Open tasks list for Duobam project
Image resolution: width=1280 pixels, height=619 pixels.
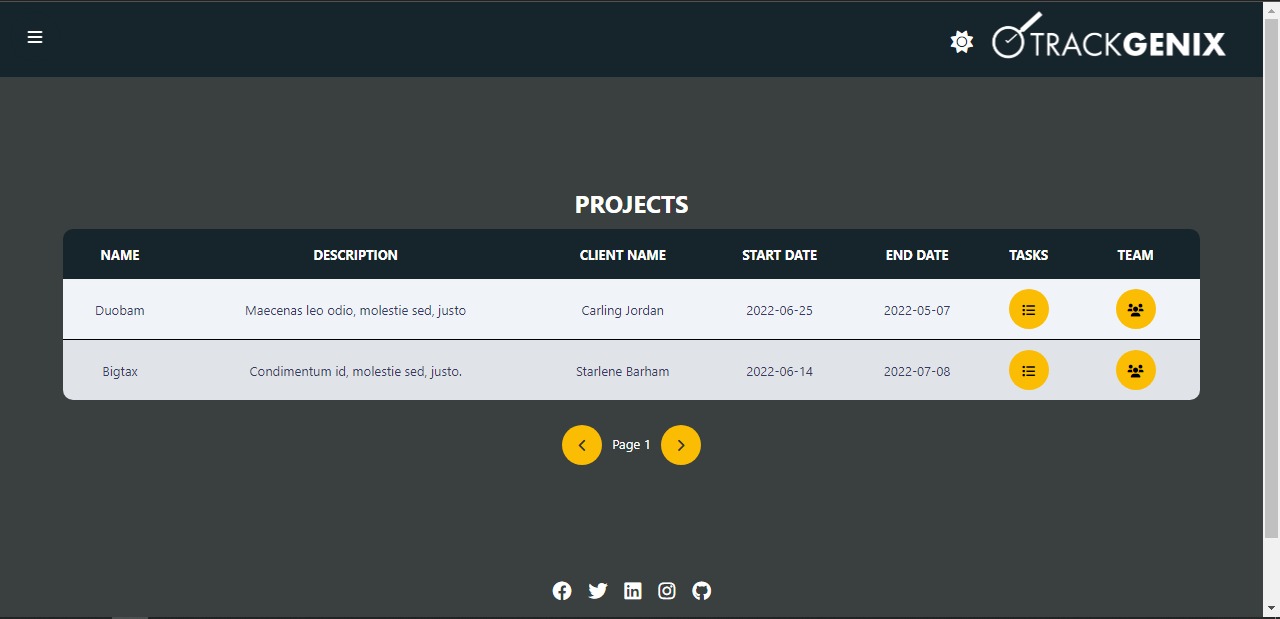pyautogui.click(x=1028, y=310)
